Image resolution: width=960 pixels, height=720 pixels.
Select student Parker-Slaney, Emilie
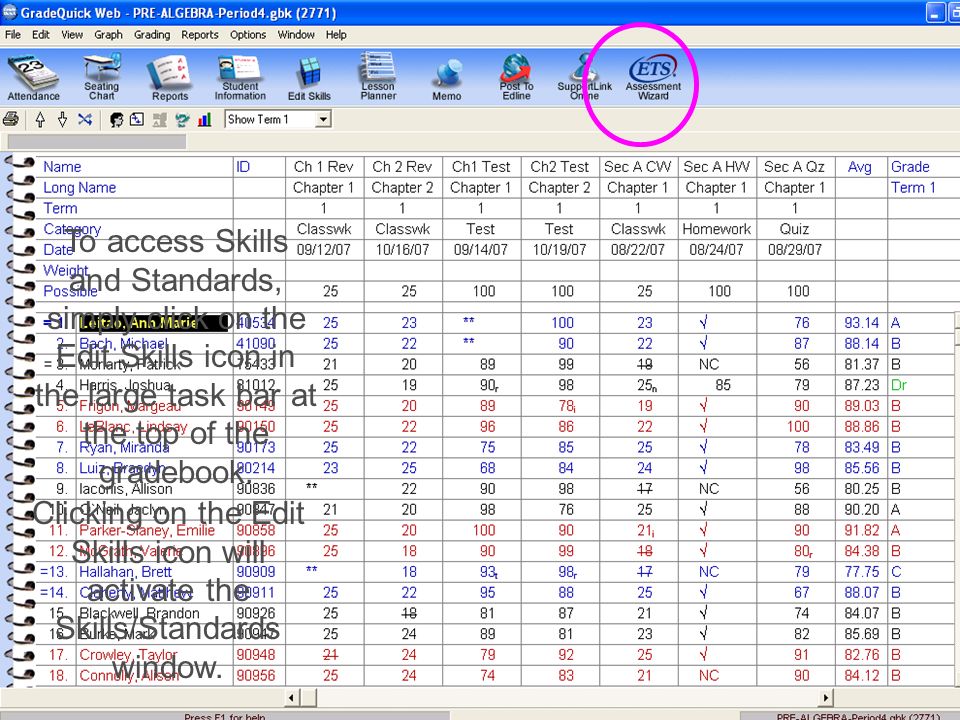147,530
